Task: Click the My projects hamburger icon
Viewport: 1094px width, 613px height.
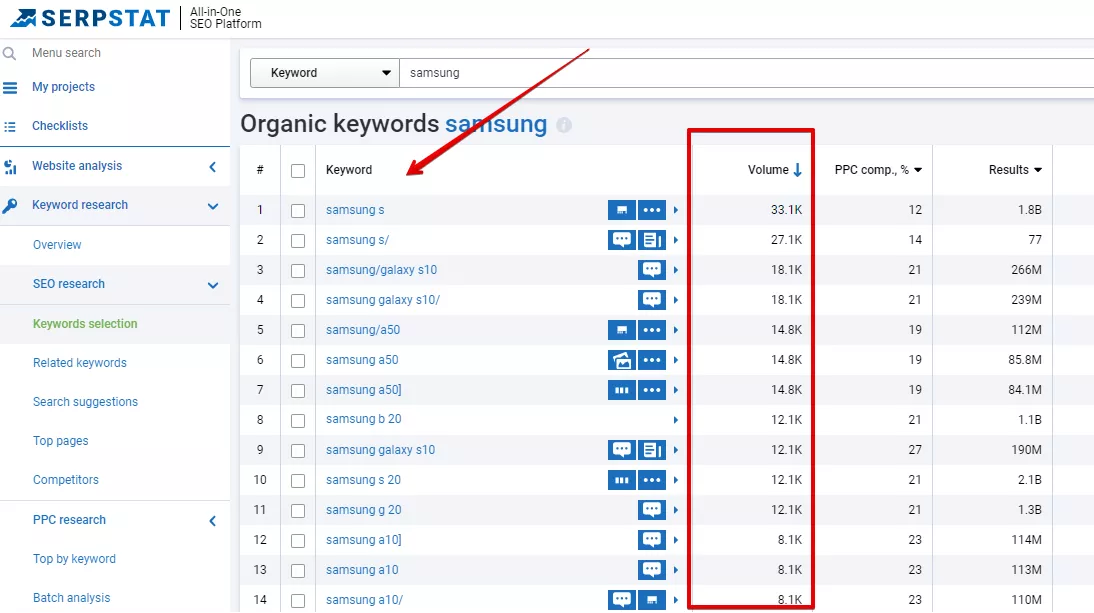Action: (10, 87)
